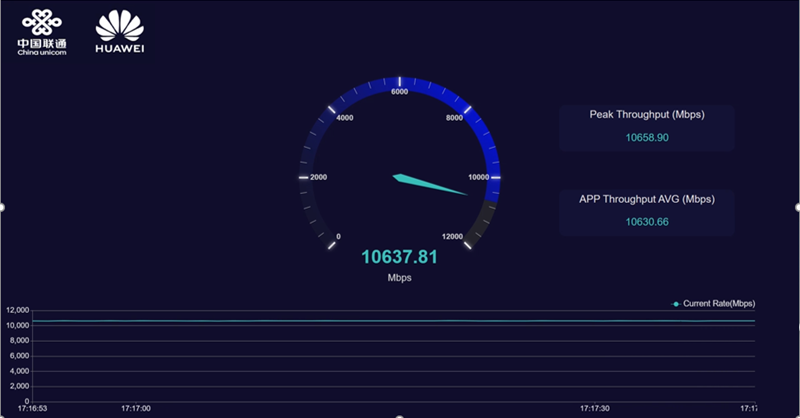Toggle the Current Rate(Mbps) legend series

click(719, 303)
